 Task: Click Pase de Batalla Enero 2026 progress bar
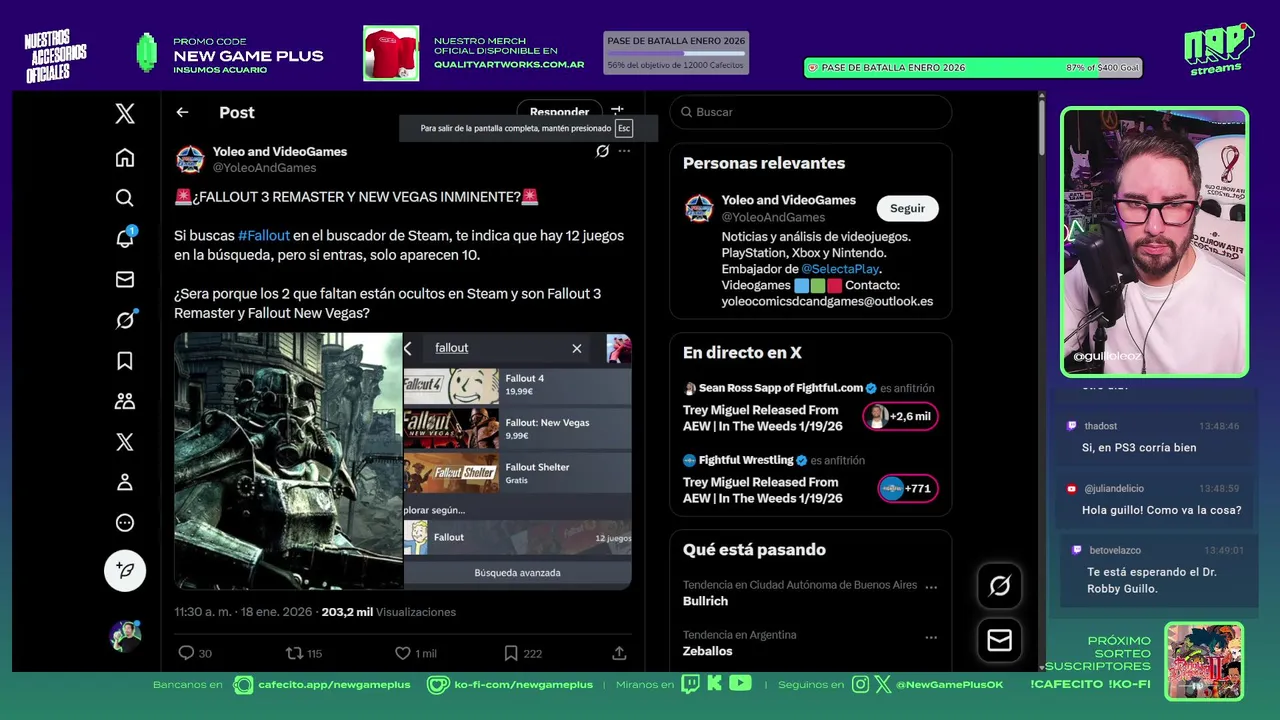[x=676, y=53]
